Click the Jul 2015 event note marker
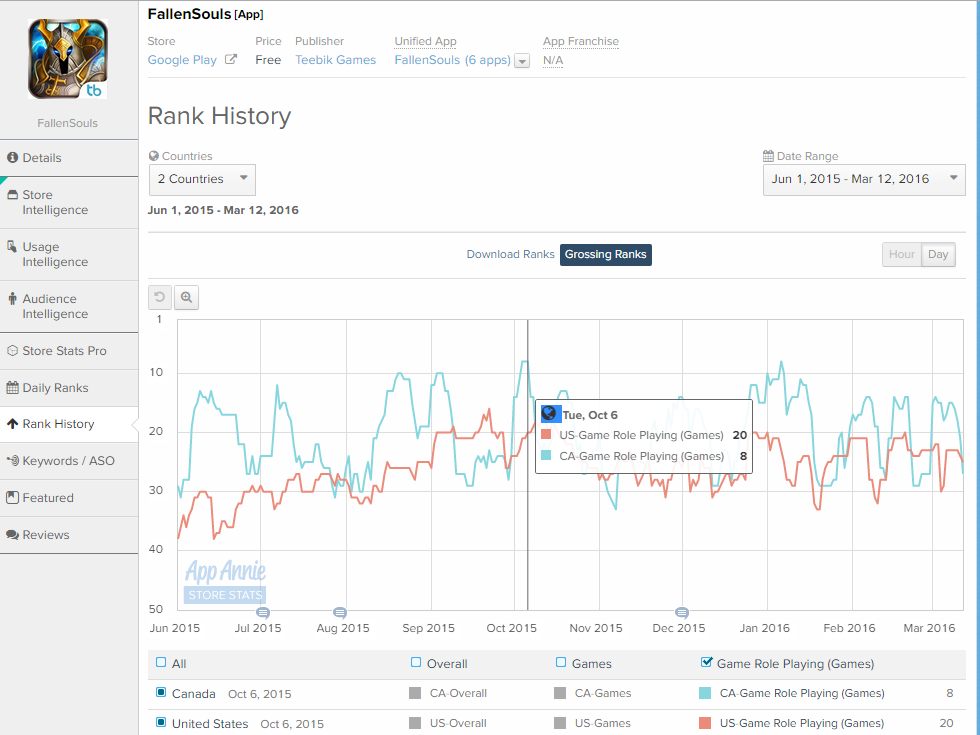Image resolution: width=980 pixels, height=735 pixels. tap(263, 612)
